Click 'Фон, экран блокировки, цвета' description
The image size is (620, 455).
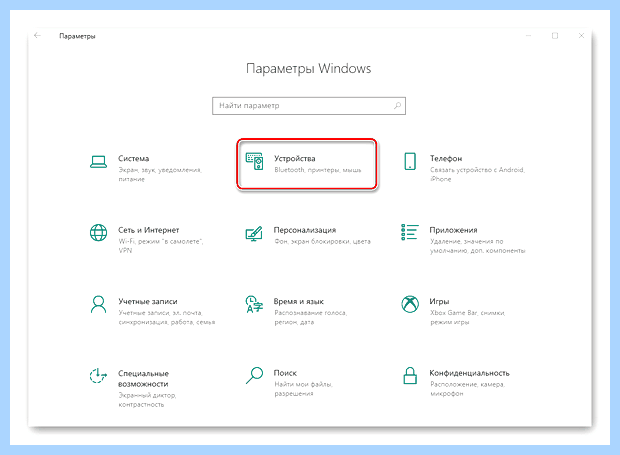(322, 242)
